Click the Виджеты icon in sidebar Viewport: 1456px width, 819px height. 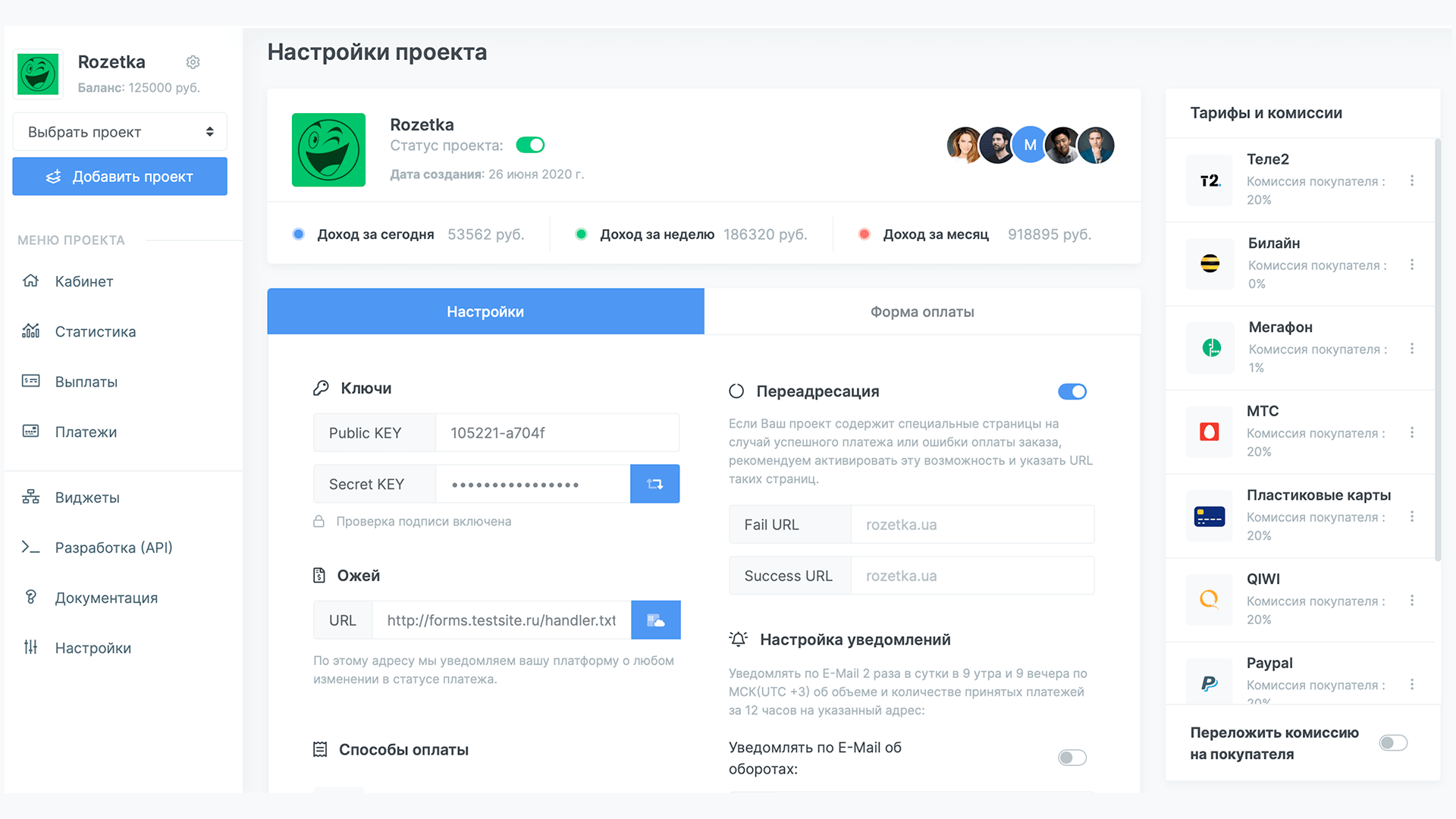30,497
